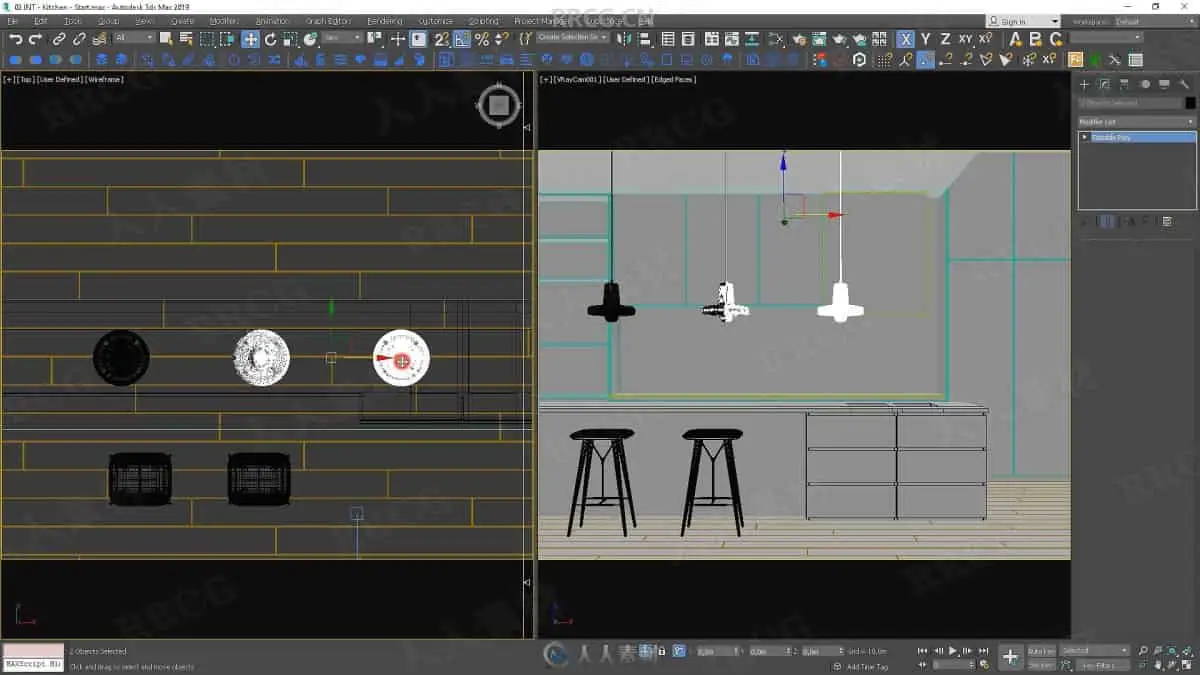Enable X axis constraint button

905,39
